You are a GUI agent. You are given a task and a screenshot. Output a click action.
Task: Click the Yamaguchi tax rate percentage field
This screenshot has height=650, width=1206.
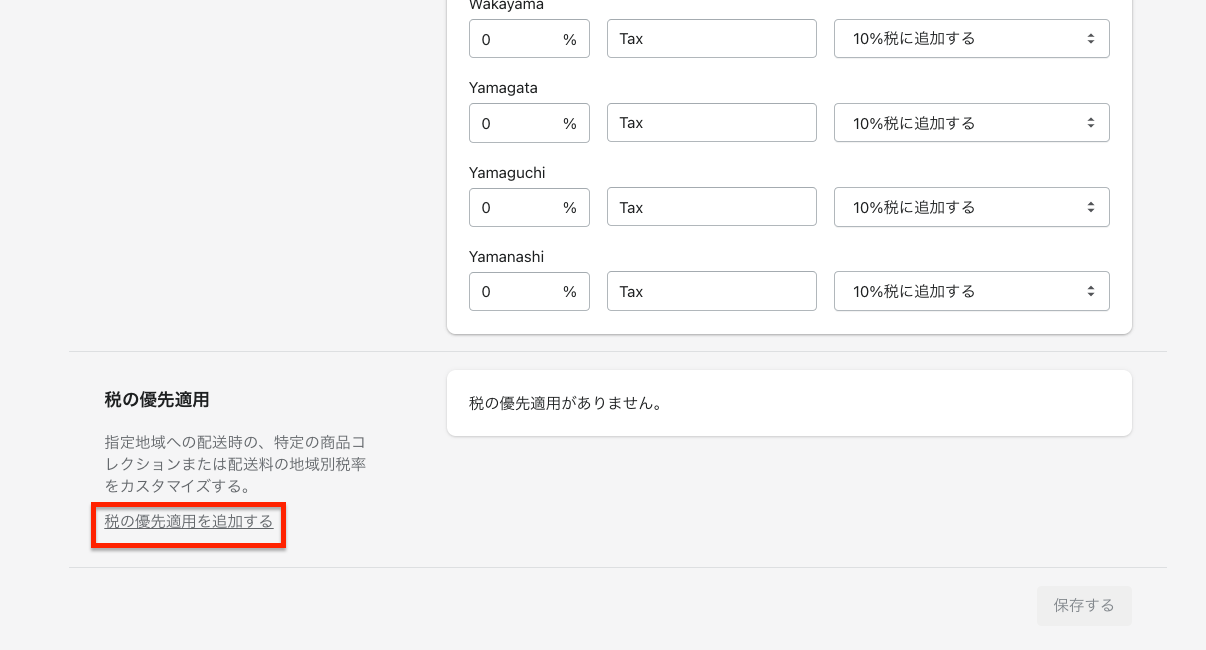coord(529,207)
